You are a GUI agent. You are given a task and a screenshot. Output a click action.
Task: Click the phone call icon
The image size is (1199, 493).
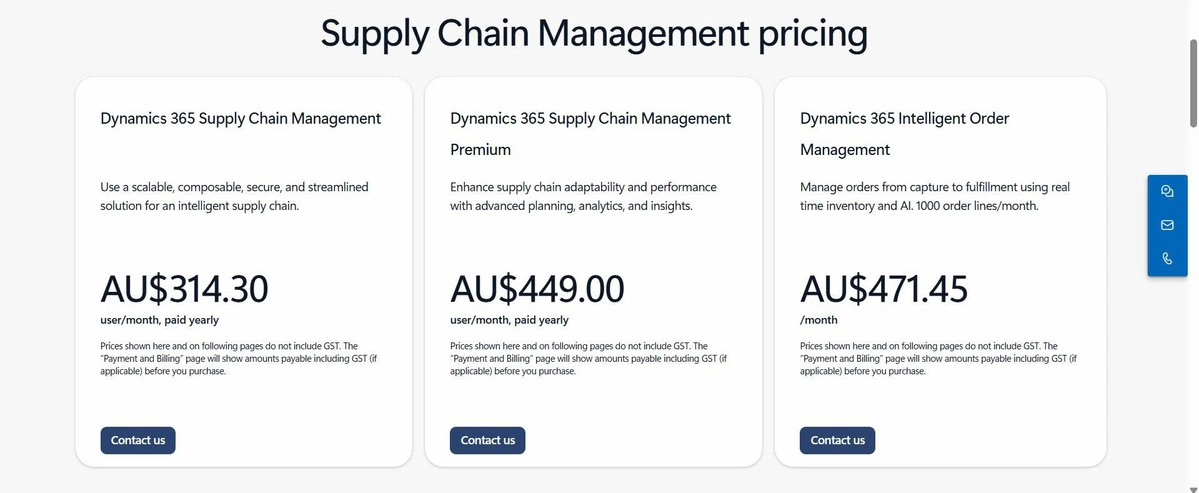[x=1167, y=258]
